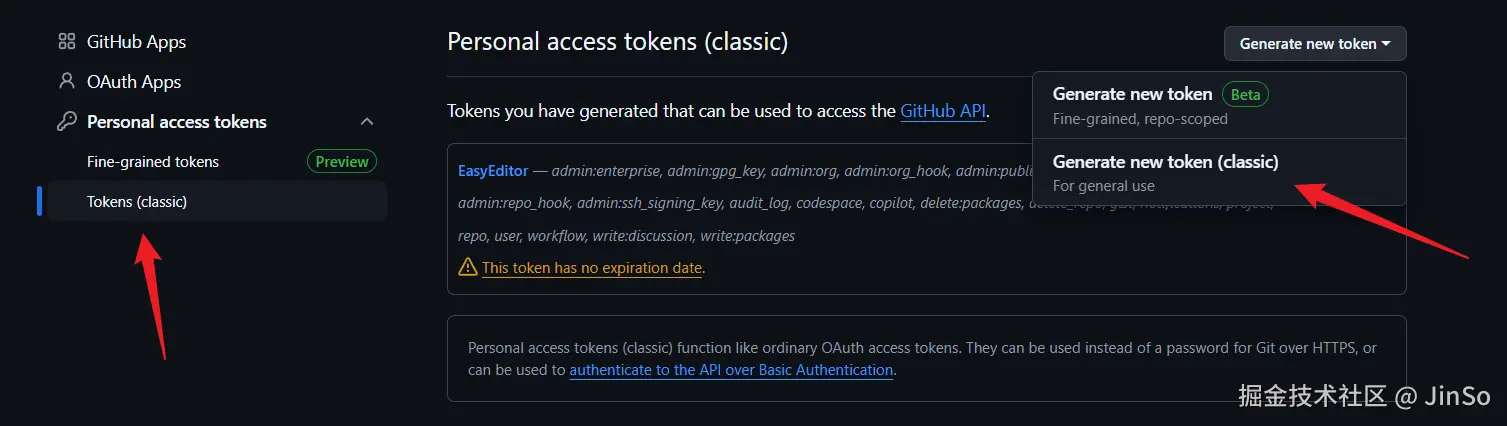
Task: Open the GitHub API link
Action: point(943,111)
